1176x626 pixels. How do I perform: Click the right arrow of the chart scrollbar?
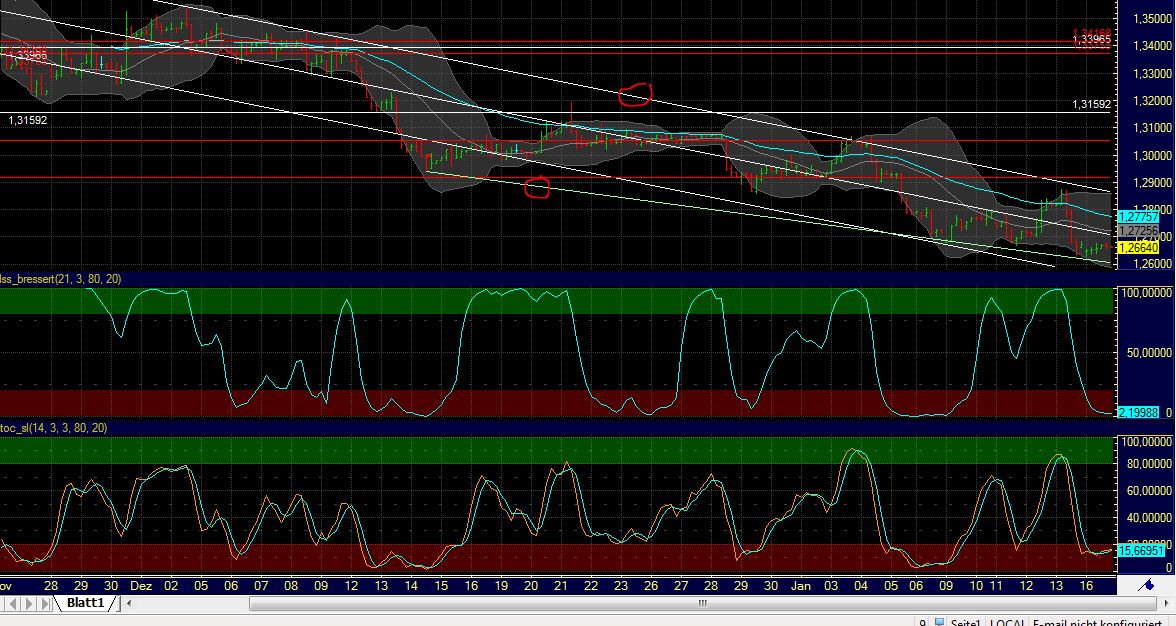(1166, 603)
